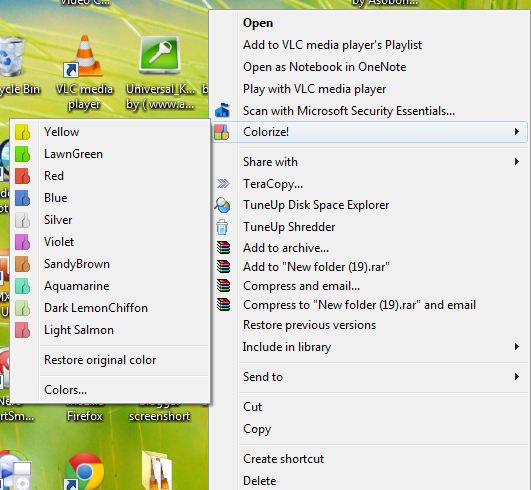
Task: Click the Light Salmon folder icon
Action: point(22,330)
